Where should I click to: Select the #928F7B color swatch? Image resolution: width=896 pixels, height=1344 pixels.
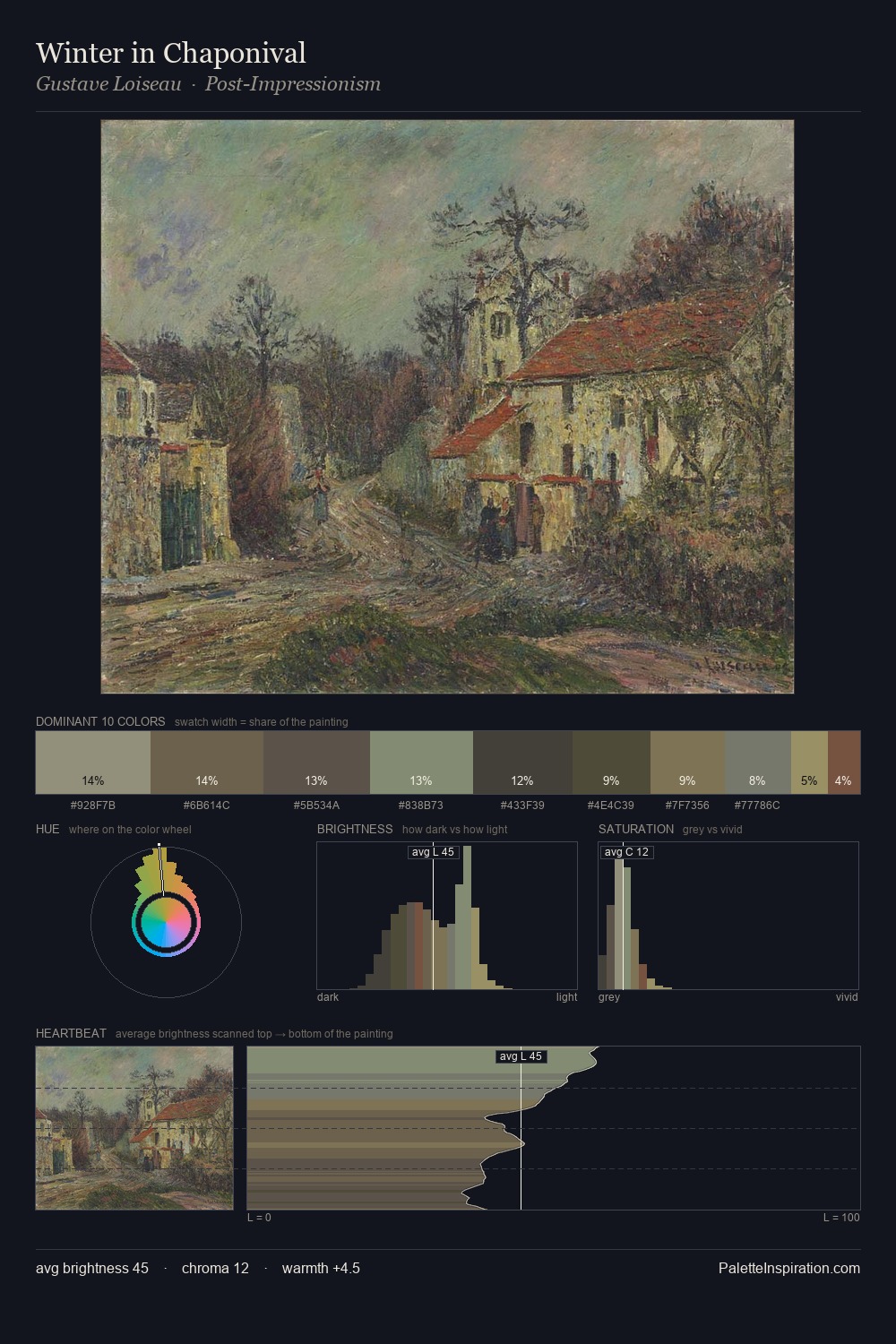[93, 762]
